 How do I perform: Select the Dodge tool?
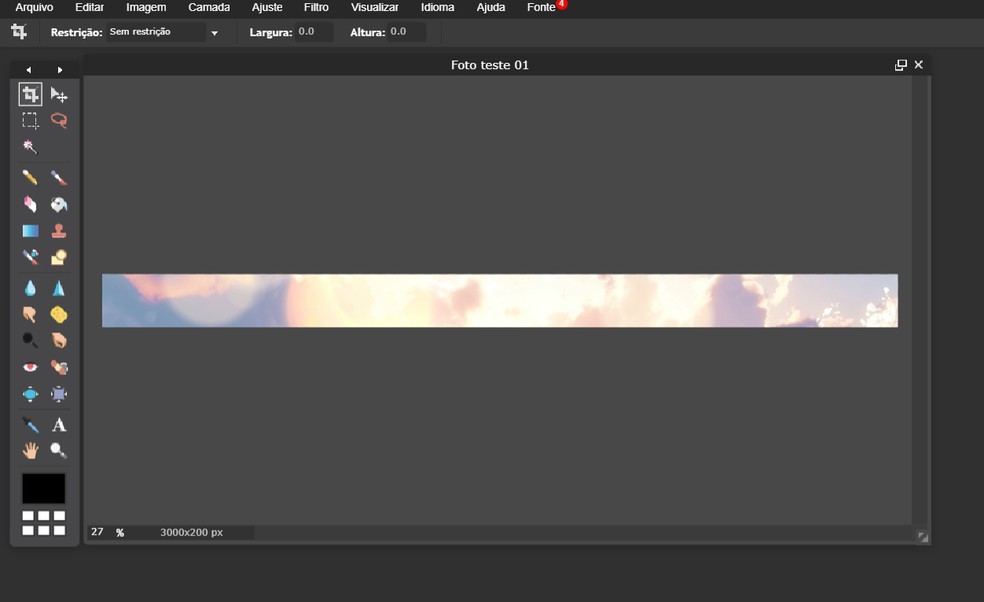coord(30,340)
